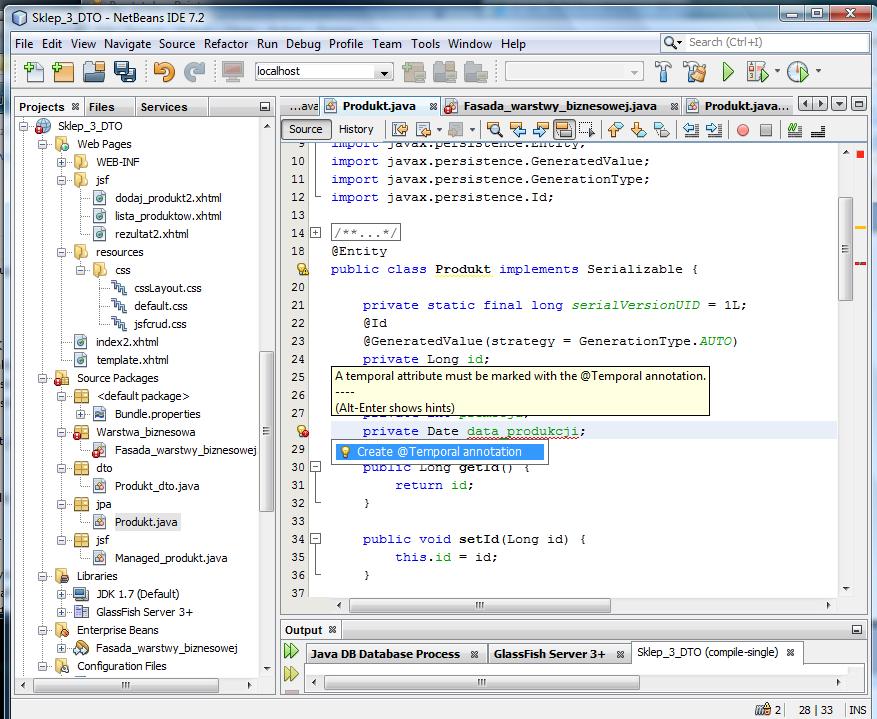Open the Profile Project dropdown arrow
The height and width of the screenshot is (719, 877).
[x=818, y=71]
